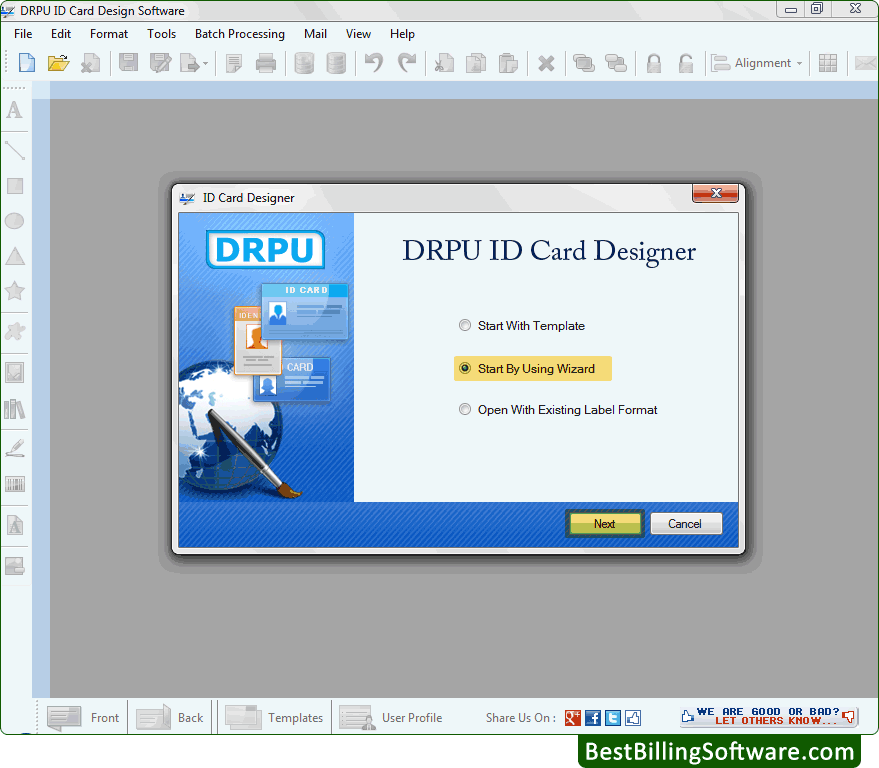Share on Facebook icon
Screen dimensions: 879x768
click(x=593, y=718)
